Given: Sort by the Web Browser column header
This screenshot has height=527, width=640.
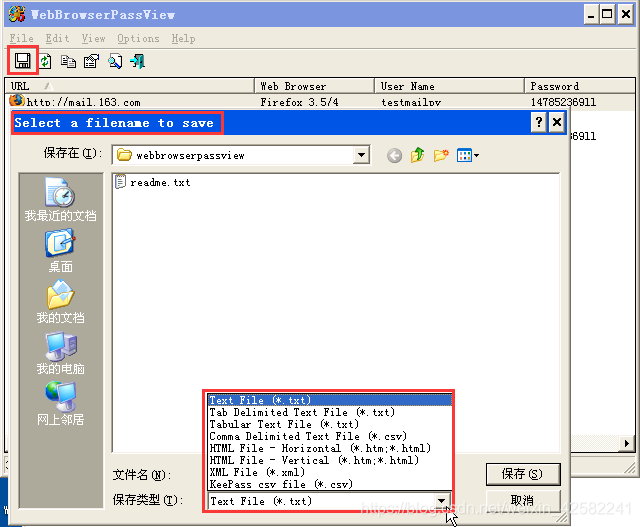Looking at the screenshot, I should click(314, 86).
